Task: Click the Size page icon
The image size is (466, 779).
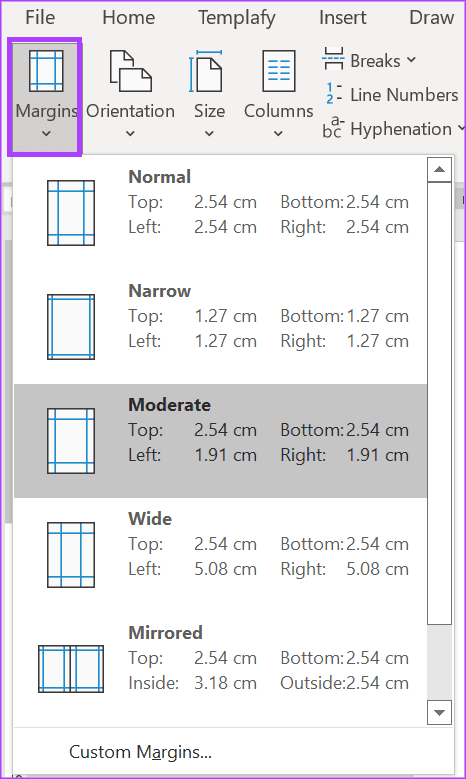Action: pos(206,72)
